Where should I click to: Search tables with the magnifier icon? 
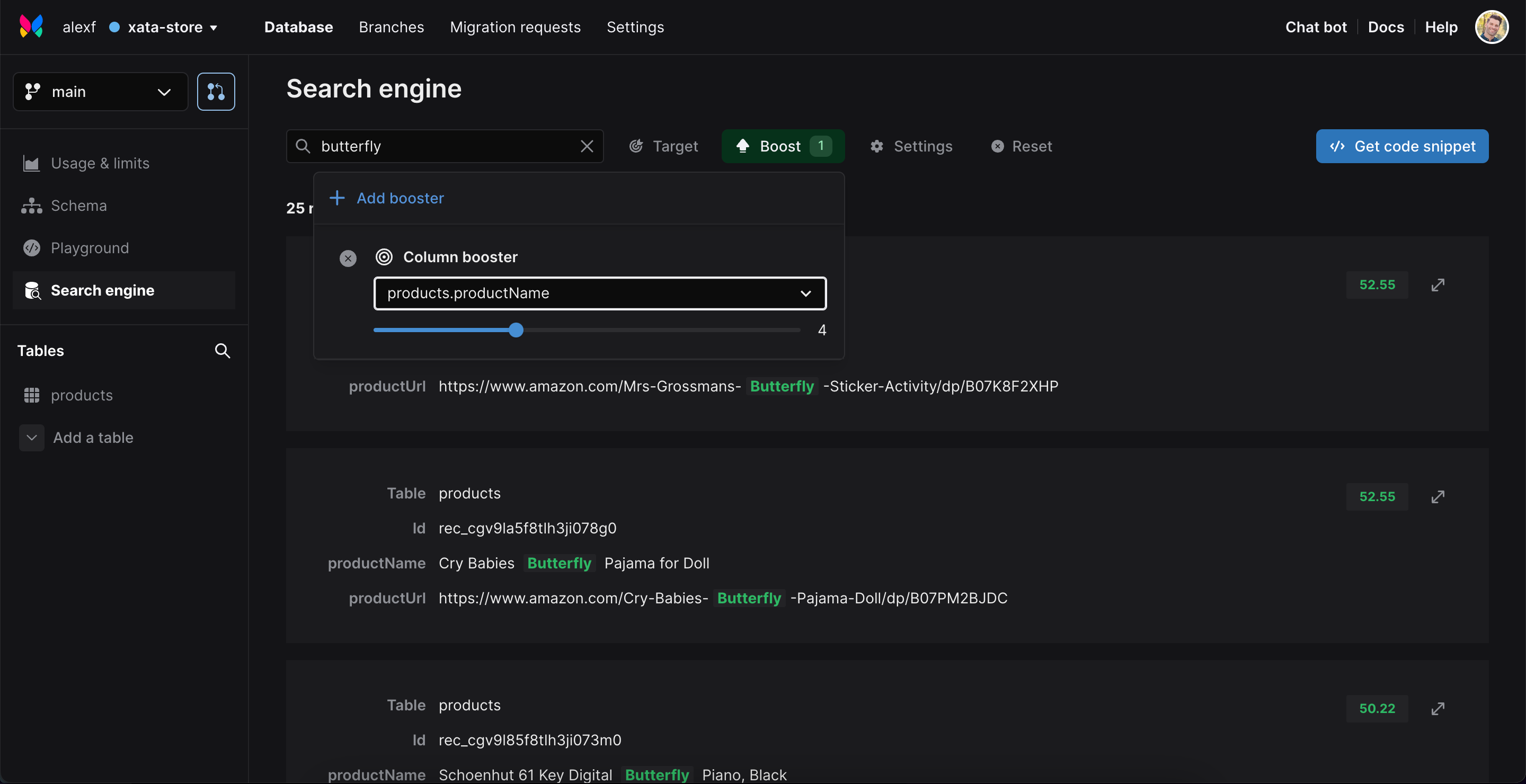(222, 351)
